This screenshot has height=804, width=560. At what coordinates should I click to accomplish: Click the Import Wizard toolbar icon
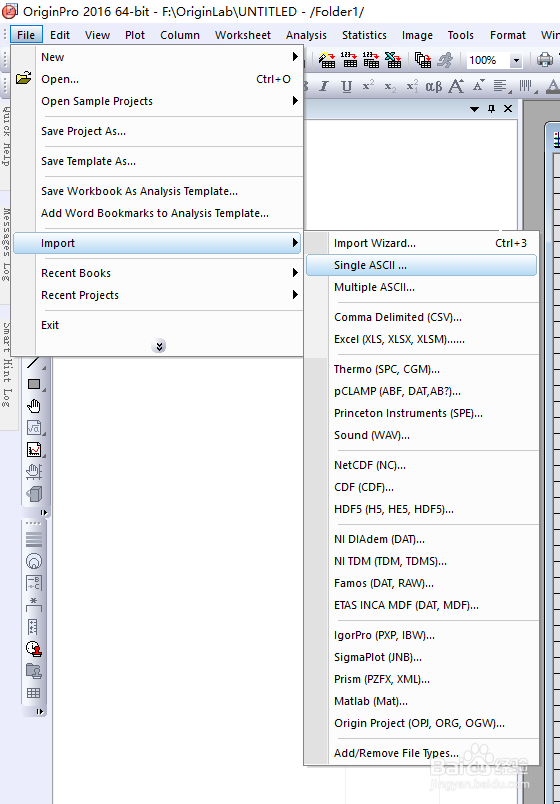point(327,60)
